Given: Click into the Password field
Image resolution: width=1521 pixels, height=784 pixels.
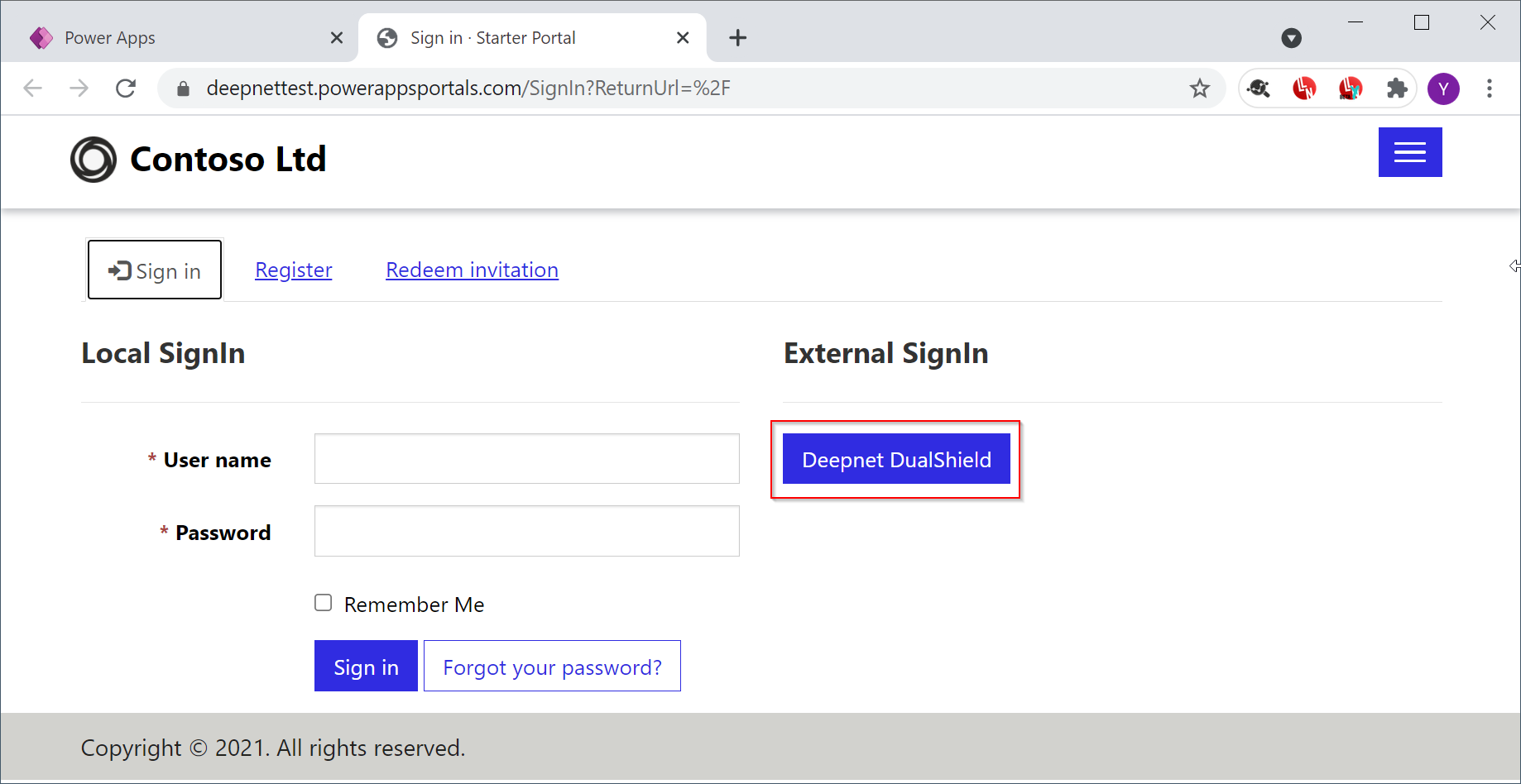Looking at the screenshot, I should point(526,531).
